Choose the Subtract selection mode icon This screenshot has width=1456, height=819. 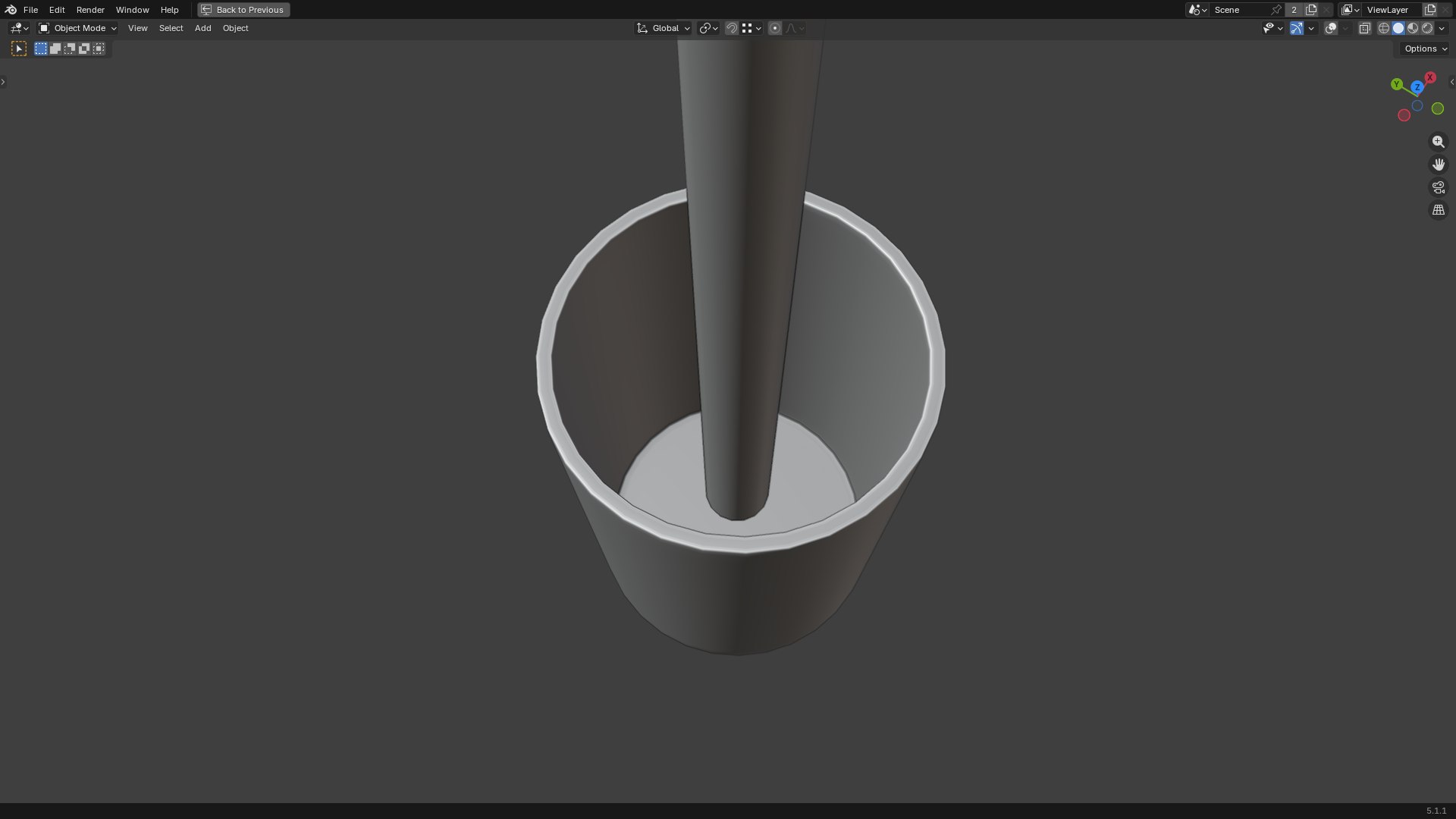point(70,49)
